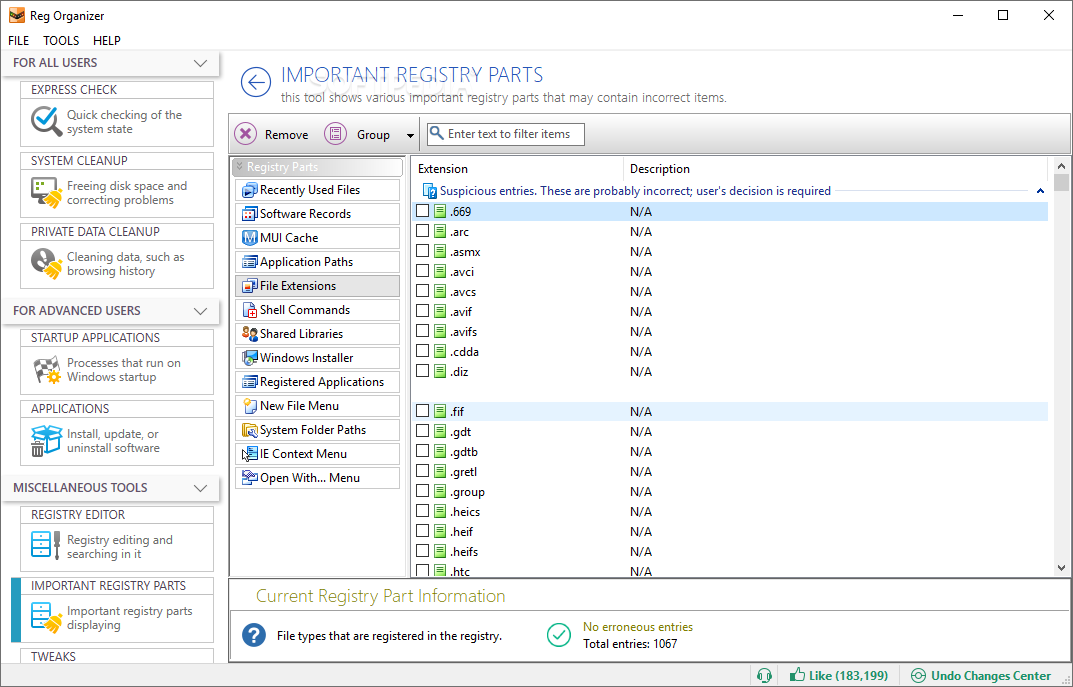Open Registry Editor icon
Screen dimensions: 1073x687
click(47, 545)
